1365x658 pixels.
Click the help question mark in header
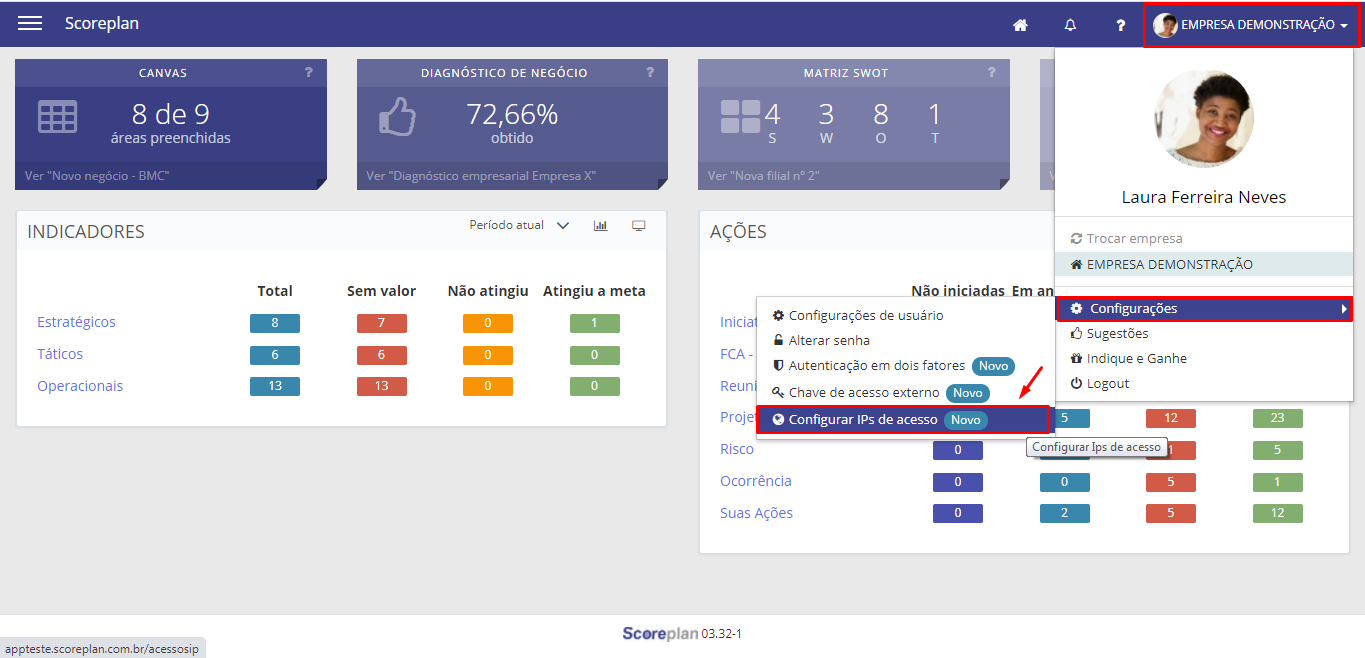coord(1121,25)
